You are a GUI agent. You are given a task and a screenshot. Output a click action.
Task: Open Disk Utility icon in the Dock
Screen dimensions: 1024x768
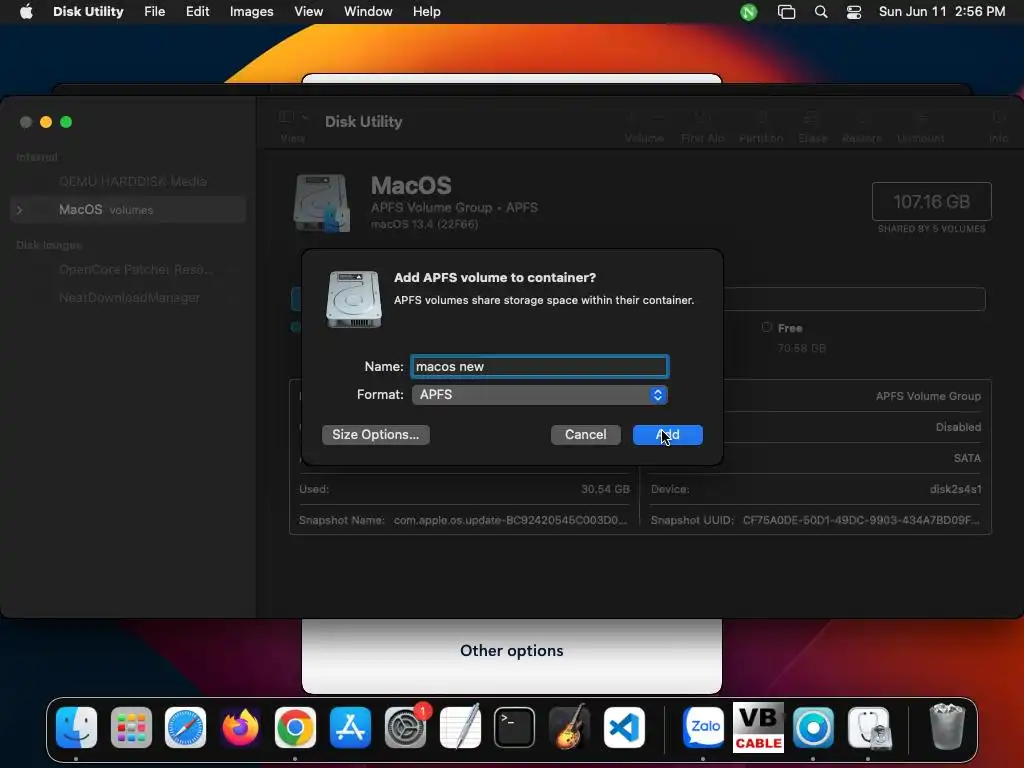pos(868,727)
